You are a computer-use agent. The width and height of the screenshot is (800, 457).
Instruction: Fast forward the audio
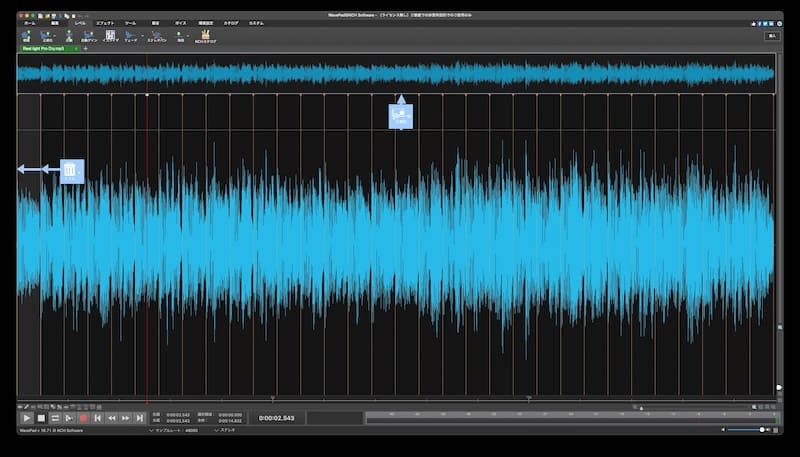[126, 418]
